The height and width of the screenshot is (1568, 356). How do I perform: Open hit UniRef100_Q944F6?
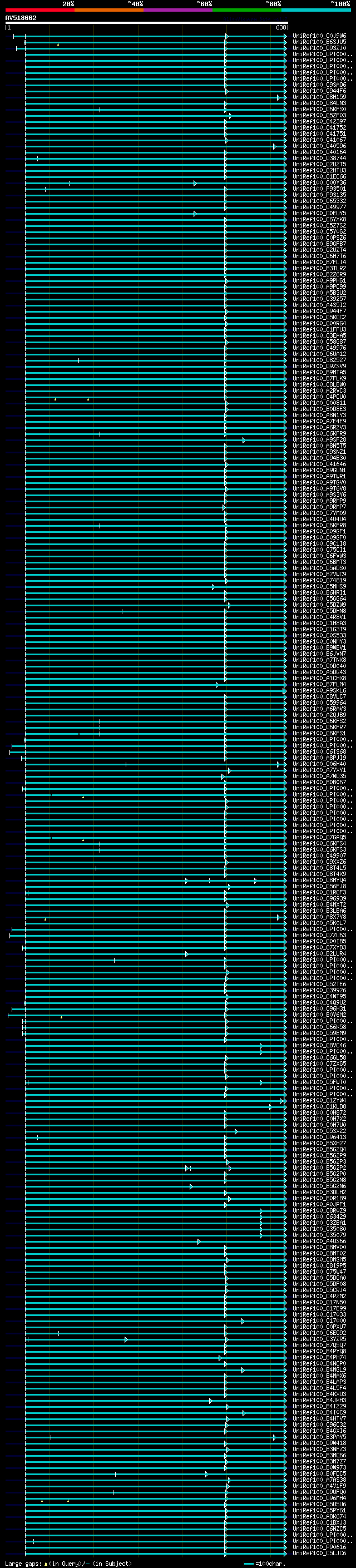(x=319, y=91)
